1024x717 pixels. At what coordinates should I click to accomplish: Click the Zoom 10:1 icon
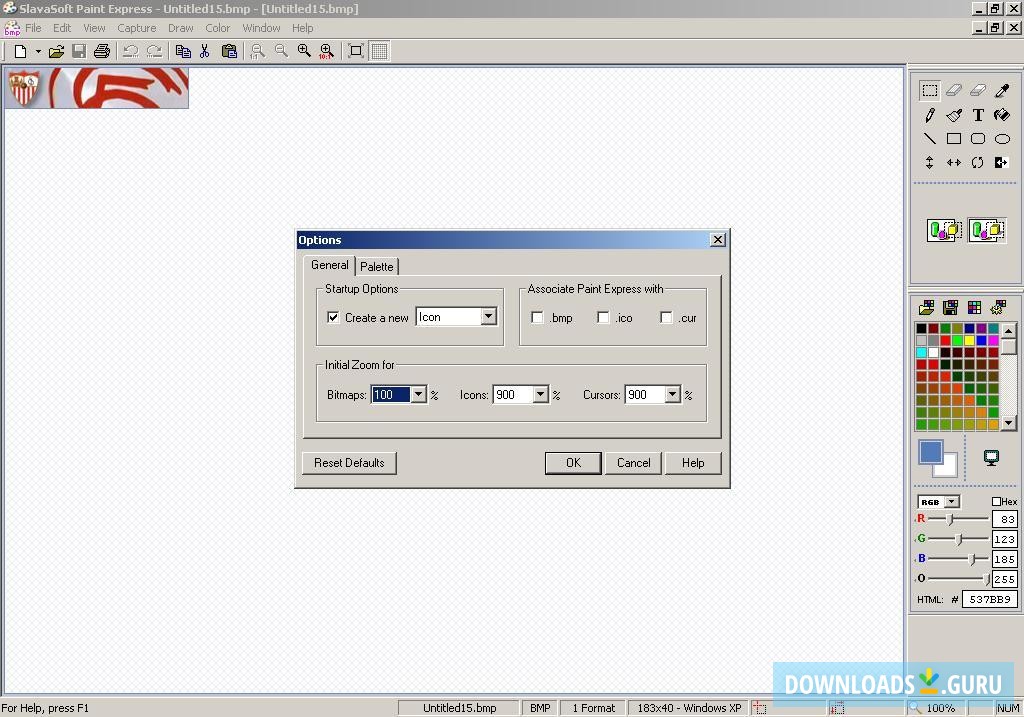pyautogui.click(x=327, y=51)
